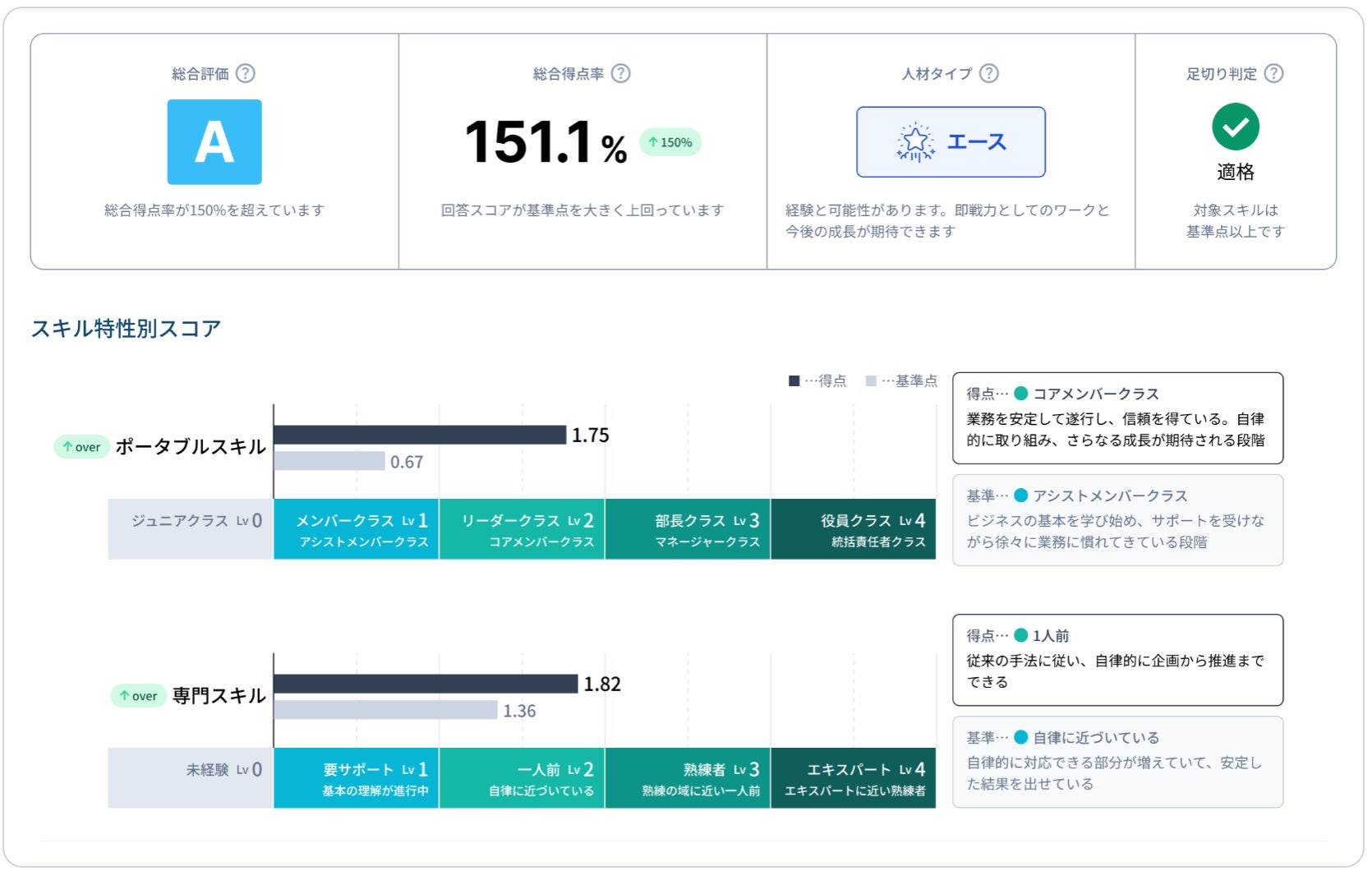Click the text 回答スコアが基準点を大きく上回っています
1372x876 pixels.
(x=582, y=210)
